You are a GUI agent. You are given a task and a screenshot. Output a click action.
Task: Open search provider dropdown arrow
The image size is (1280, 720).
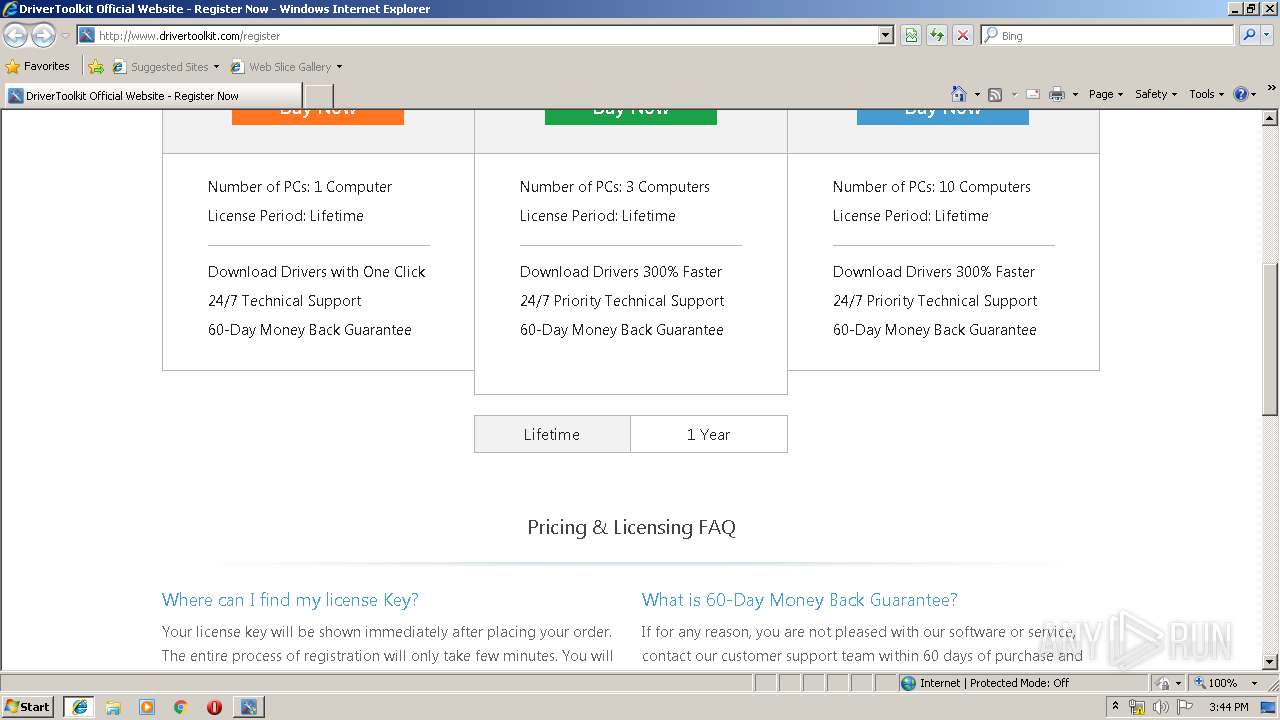coord(1269,35)
